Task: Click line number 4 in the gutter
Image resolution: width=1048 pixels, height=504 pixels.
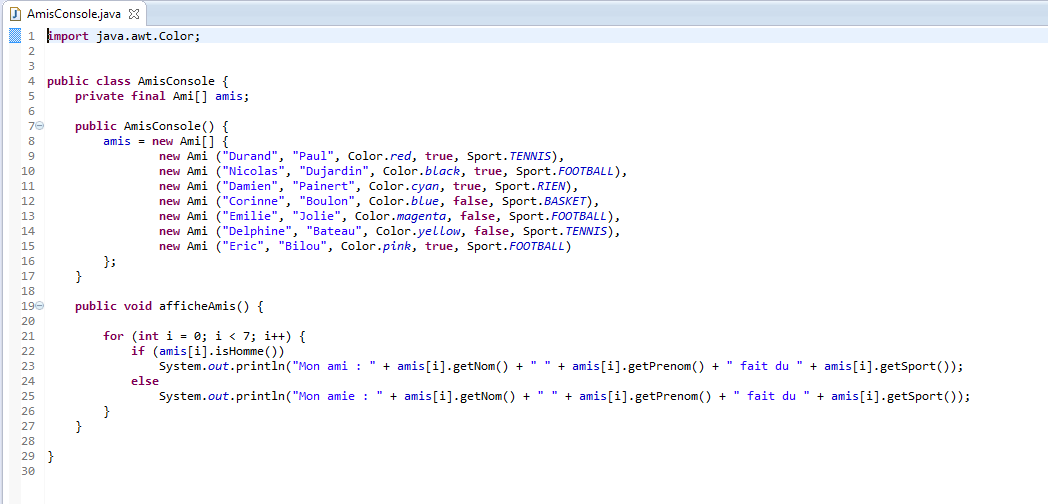Action: 32,81
